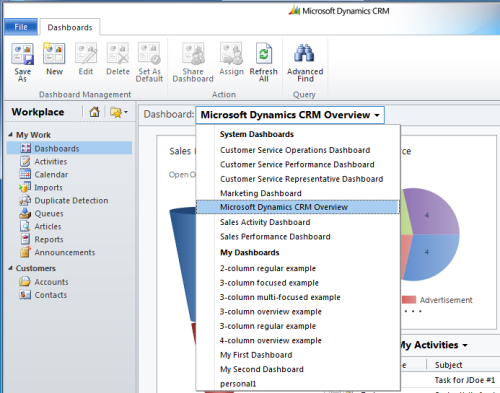The image size is (500, 393).
Task: Click the Queues icon in sidebar
Action: coord(25,213)
